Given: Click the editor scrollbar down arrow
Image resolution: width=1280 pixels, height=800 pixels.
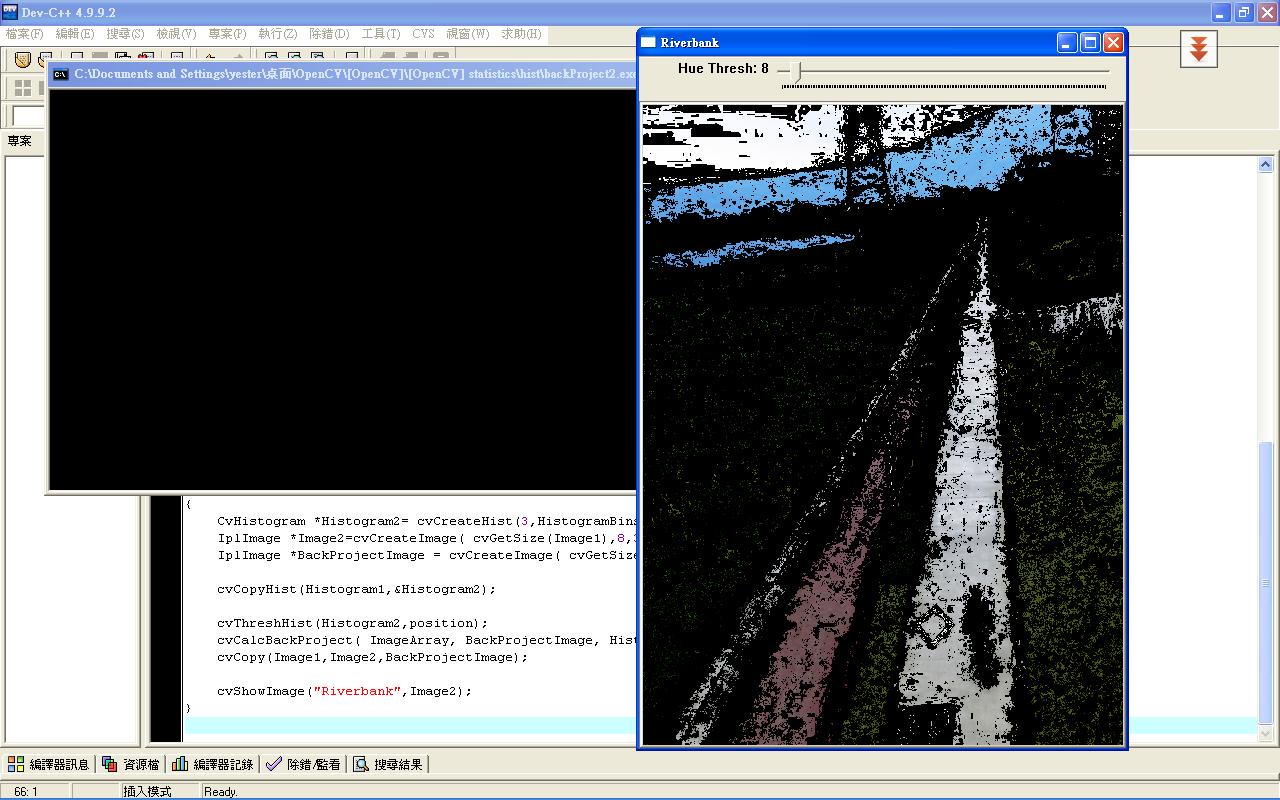Looking at the screenshot, I should [1265, 734].
